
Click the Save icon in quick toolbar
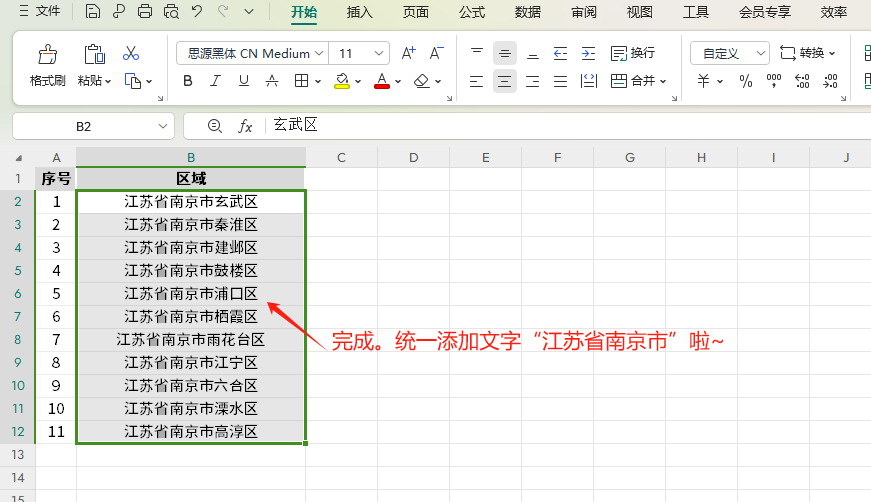coord(93,11)
